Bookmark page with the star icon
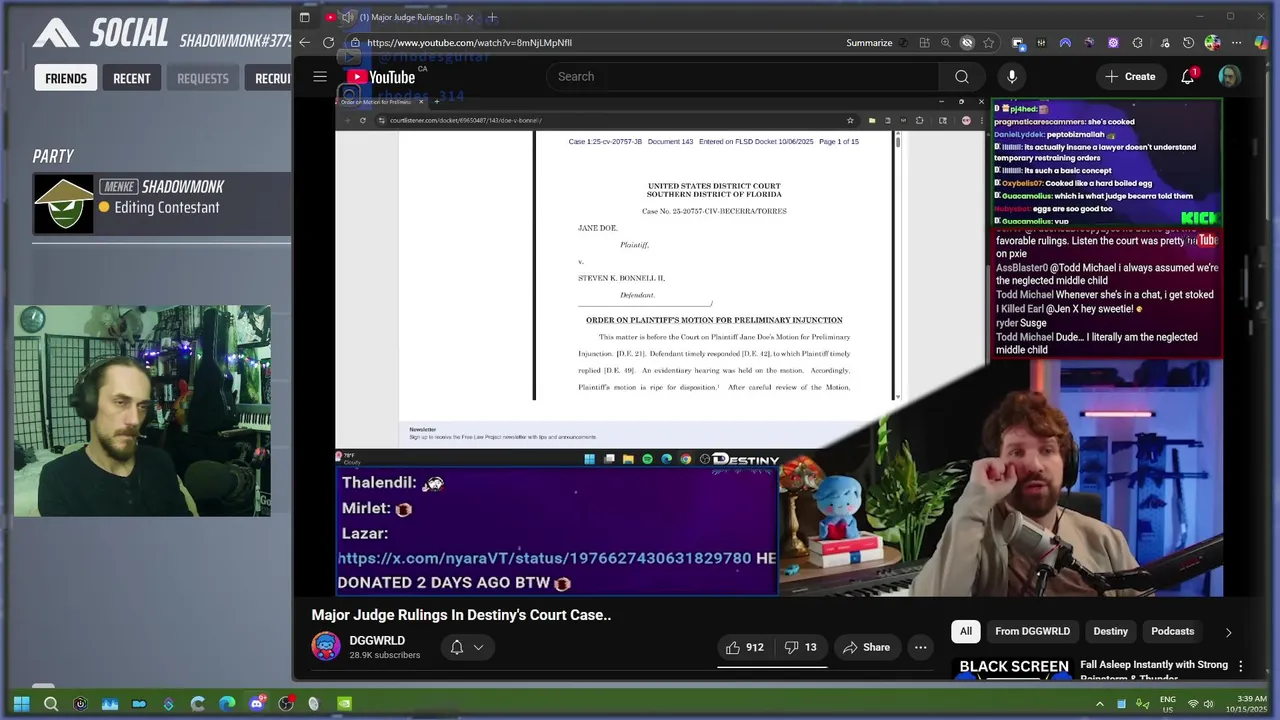This screenshot has height=720, width=1280. click(x=988, y=43)
